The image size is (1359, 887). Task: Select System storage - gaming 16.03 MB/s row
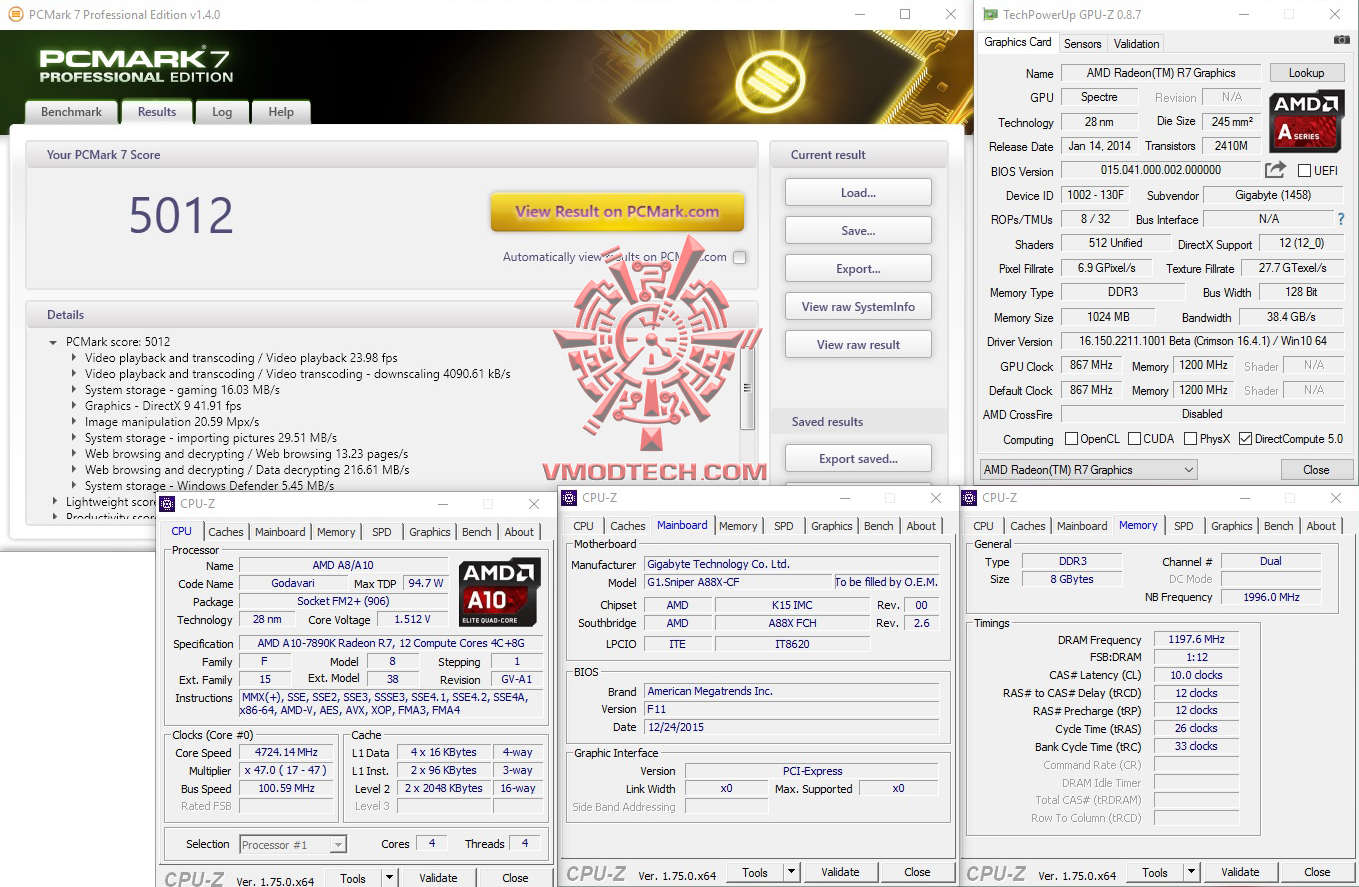tap(182, 390)
